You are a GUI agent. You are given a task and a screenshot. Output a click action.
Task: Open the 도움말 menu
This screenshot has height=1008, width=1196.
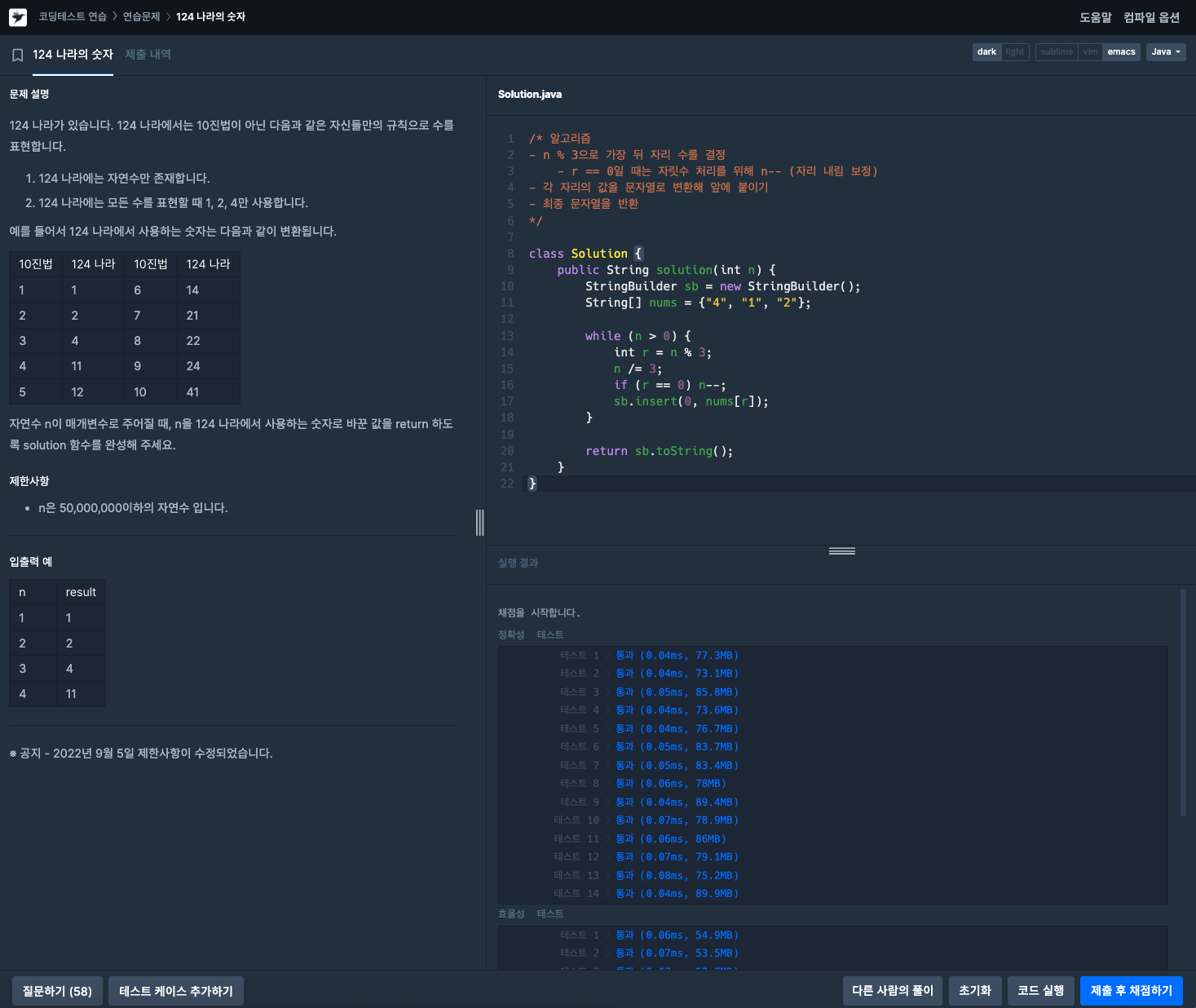tap(1096, 17)
